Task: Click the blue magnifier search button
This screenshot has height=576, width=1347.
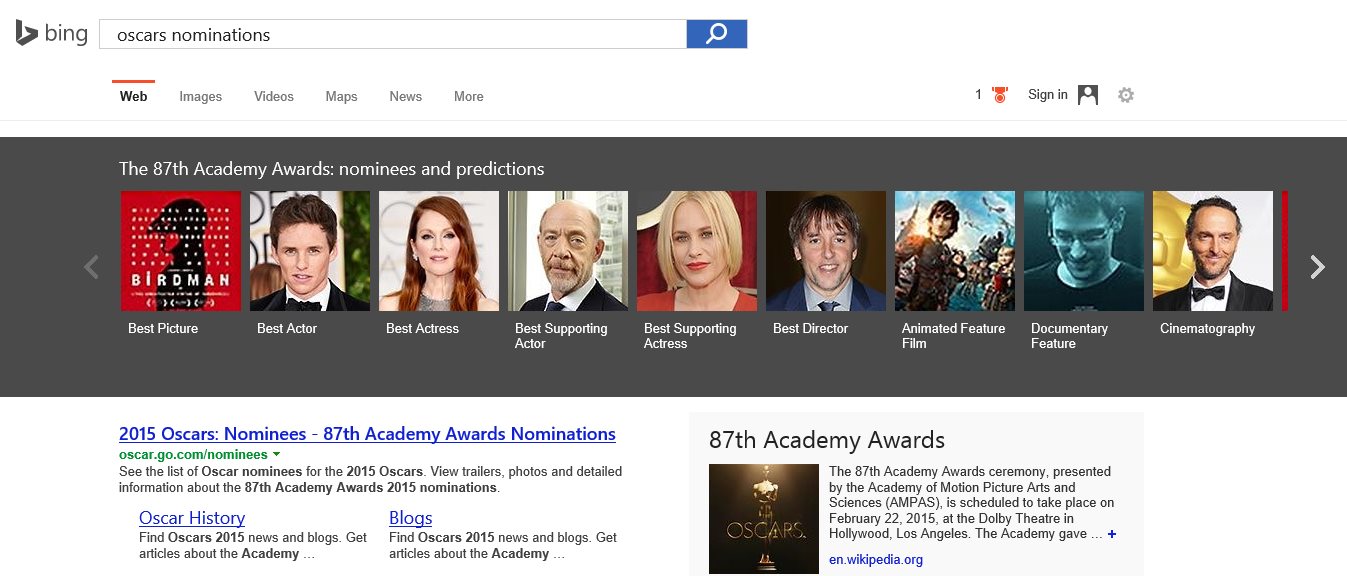Action: (717, 34)
